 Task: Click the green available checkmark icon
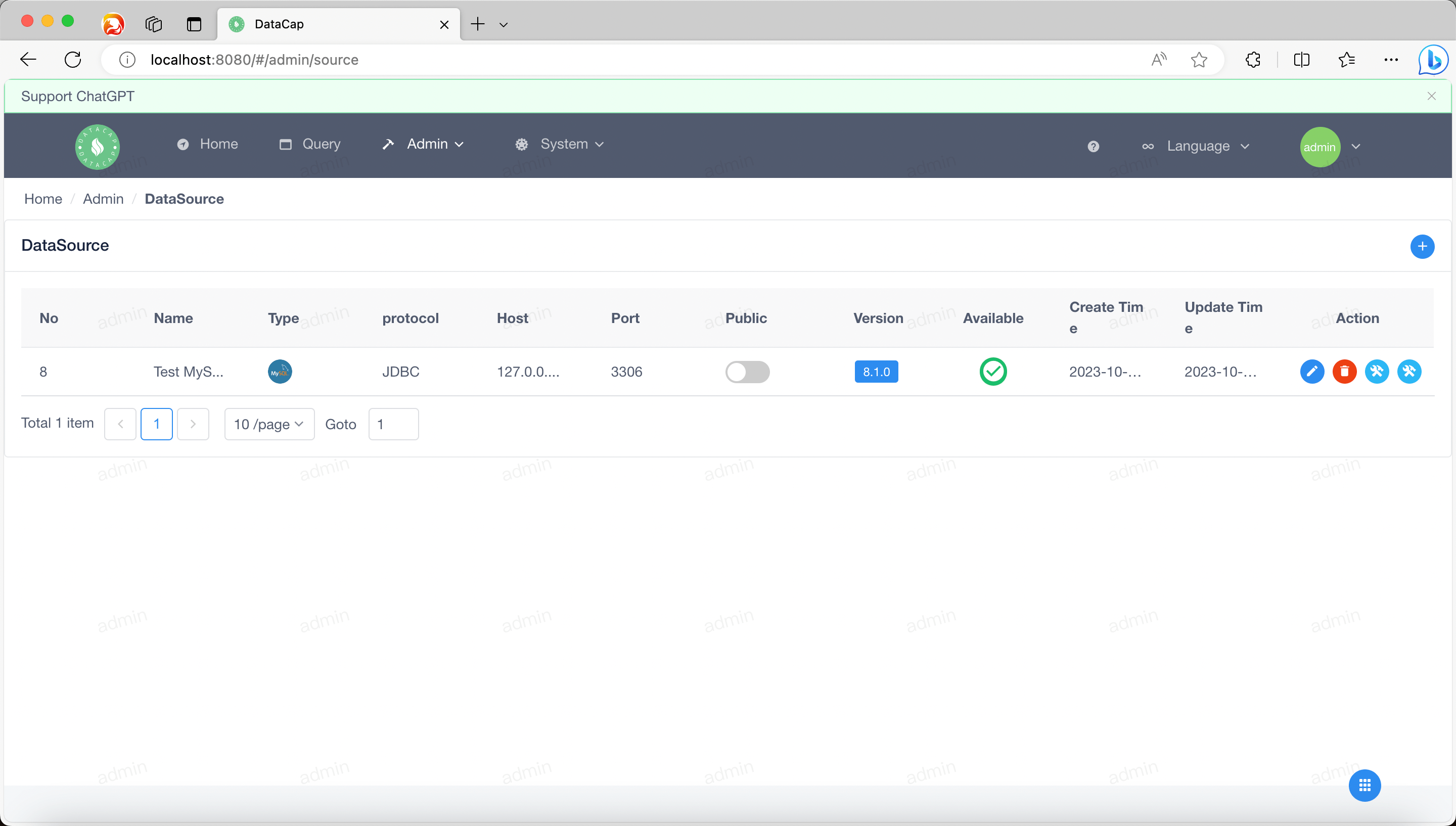click(992, 372)
